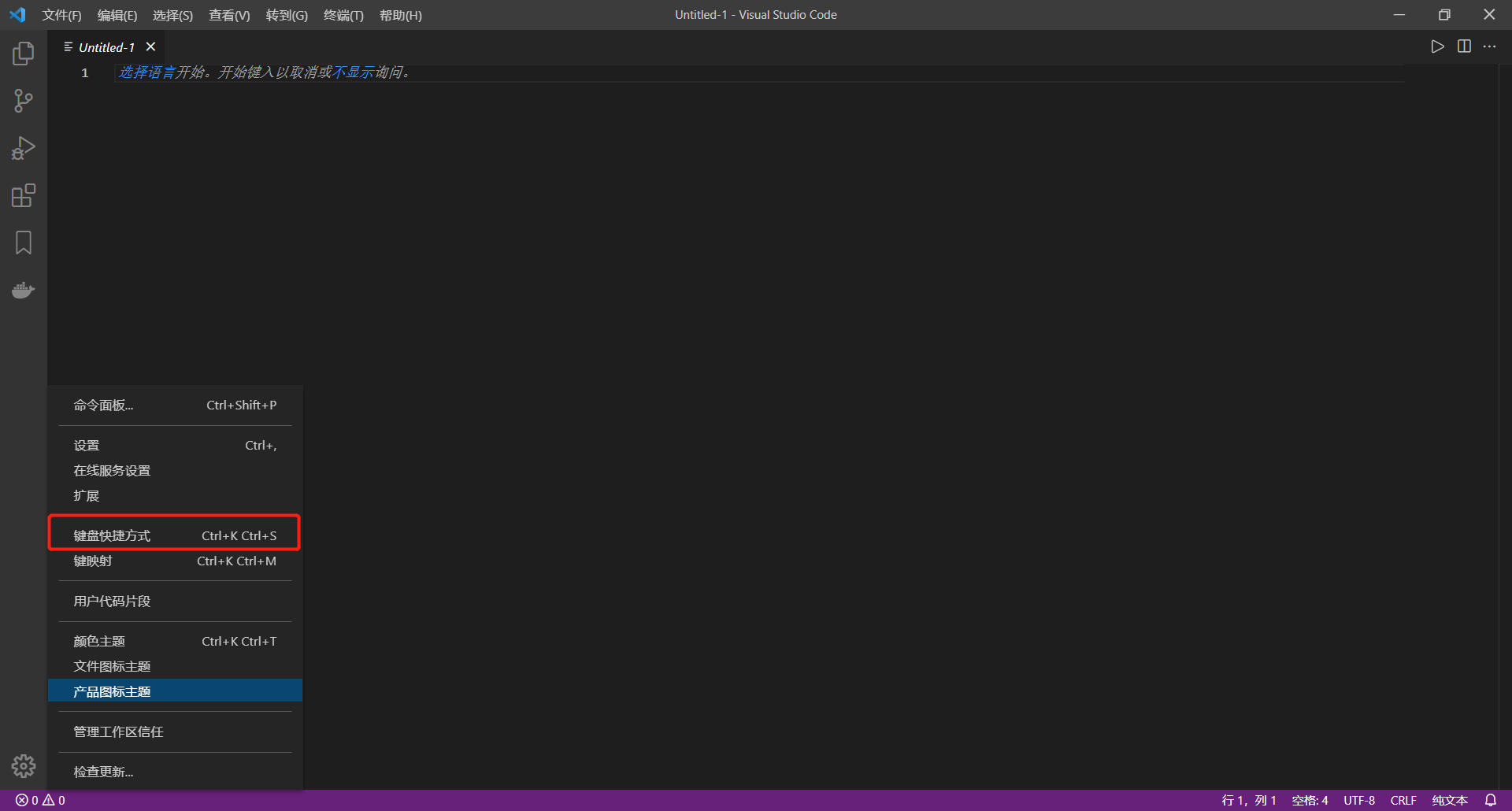Screen dimensions: 1512x811
Task: Open the Run and Debug view
Action: (24, 148)
